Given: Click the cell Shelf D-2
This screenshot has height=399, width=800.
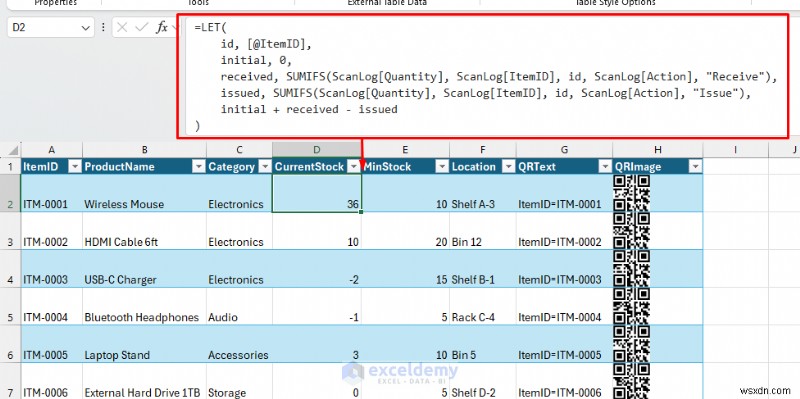Looking at the screenshot, I should [x=483, y=381].
